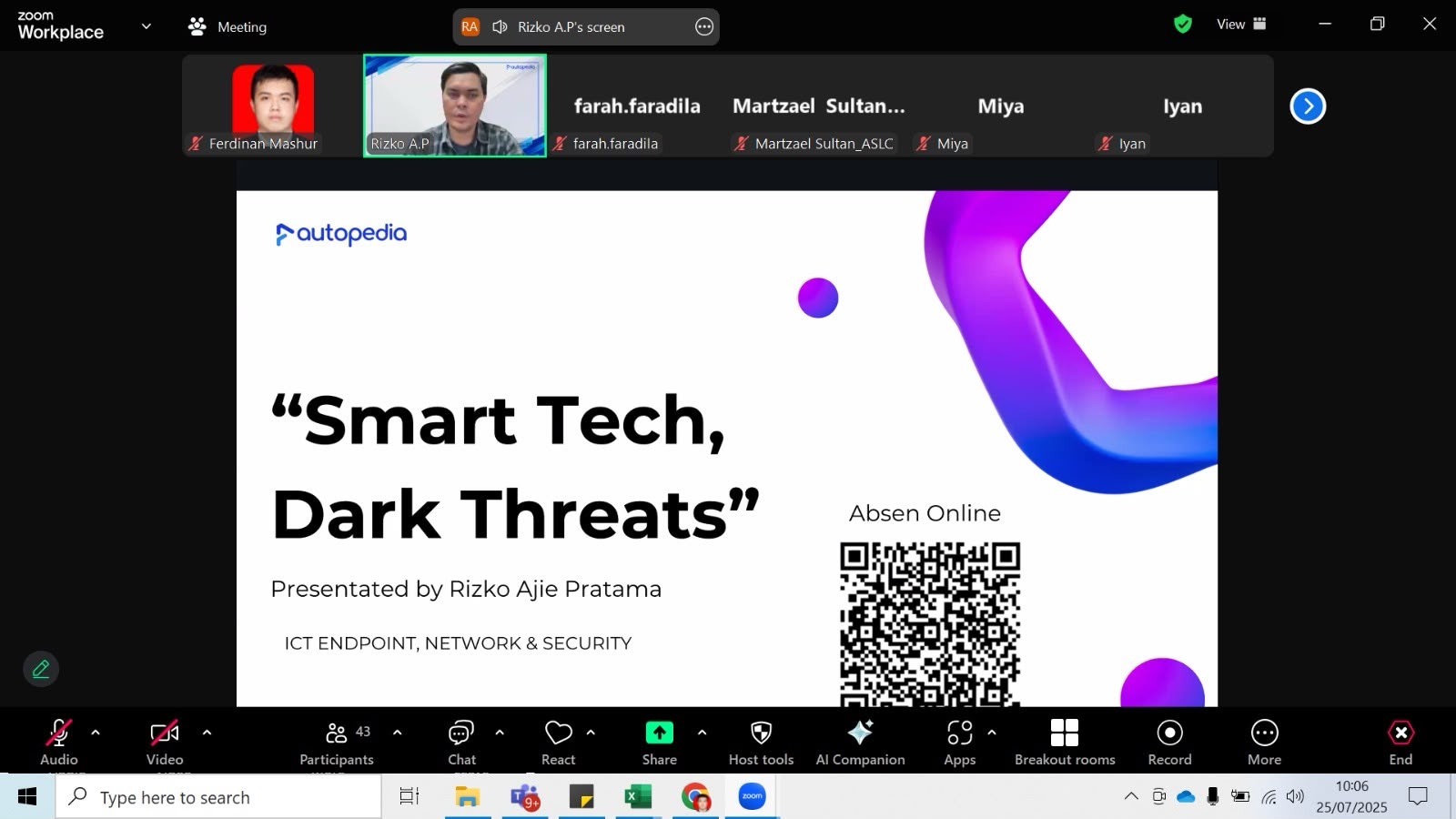
Task: Open the Meeting tab
Action: click(x=227, y=26)
